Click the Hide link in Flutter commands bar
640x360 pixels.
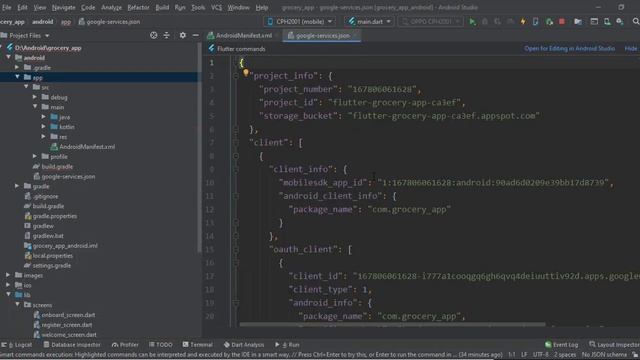pos(631,49)
